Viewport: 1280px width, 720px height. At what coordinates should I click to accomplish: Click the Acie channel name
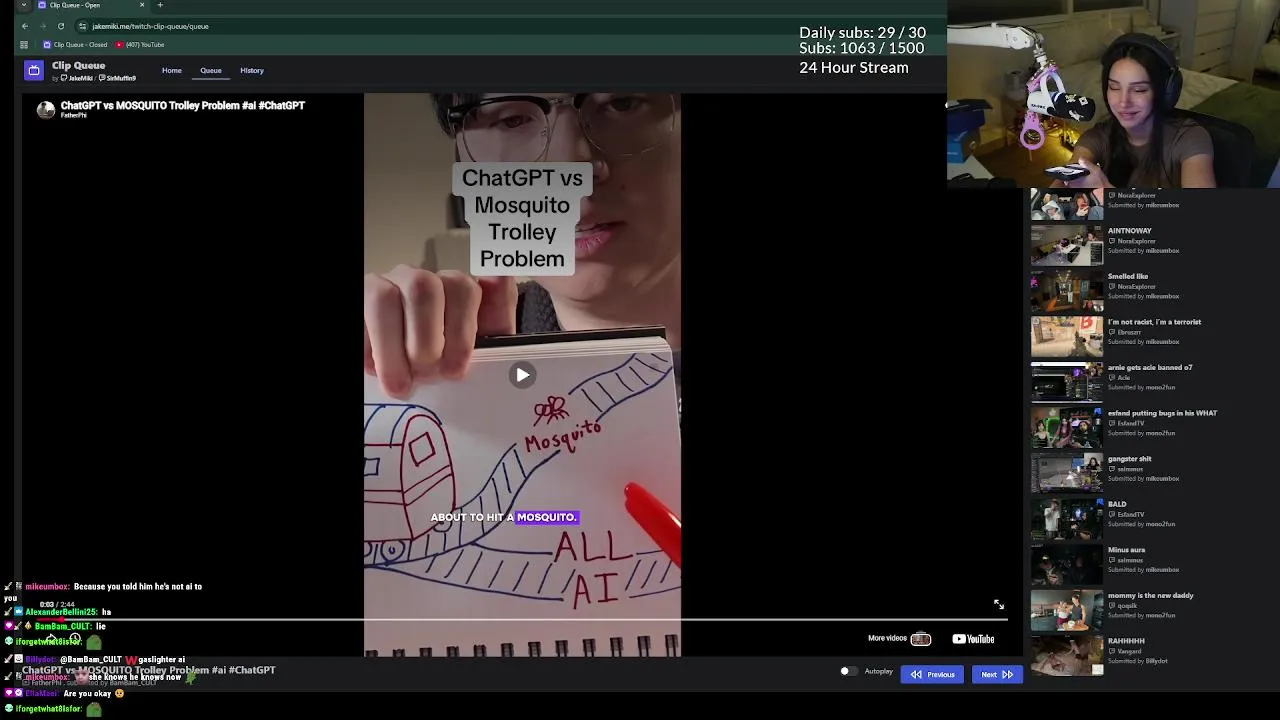point(1123,377)
